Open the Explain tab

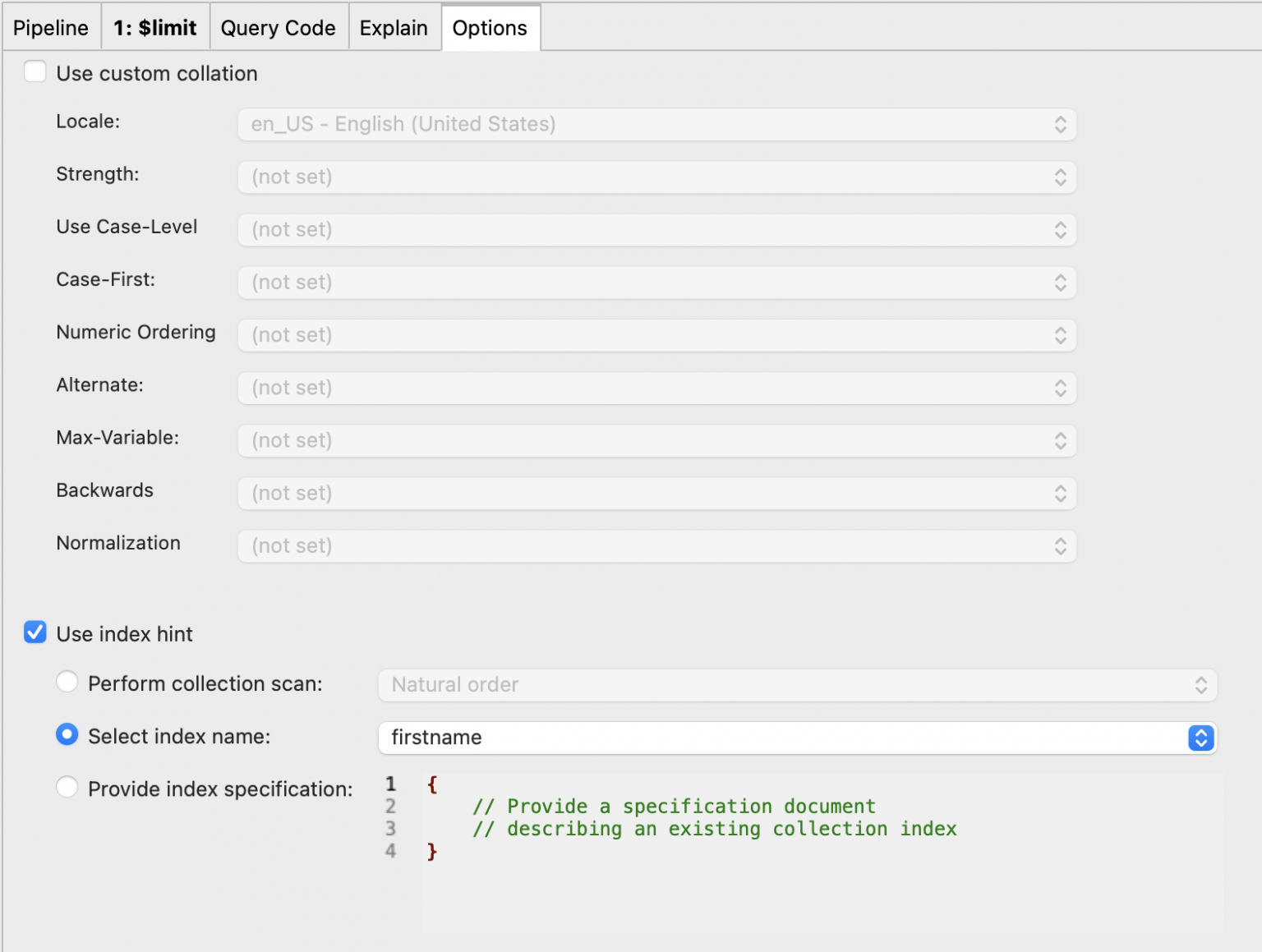(394, 27)
